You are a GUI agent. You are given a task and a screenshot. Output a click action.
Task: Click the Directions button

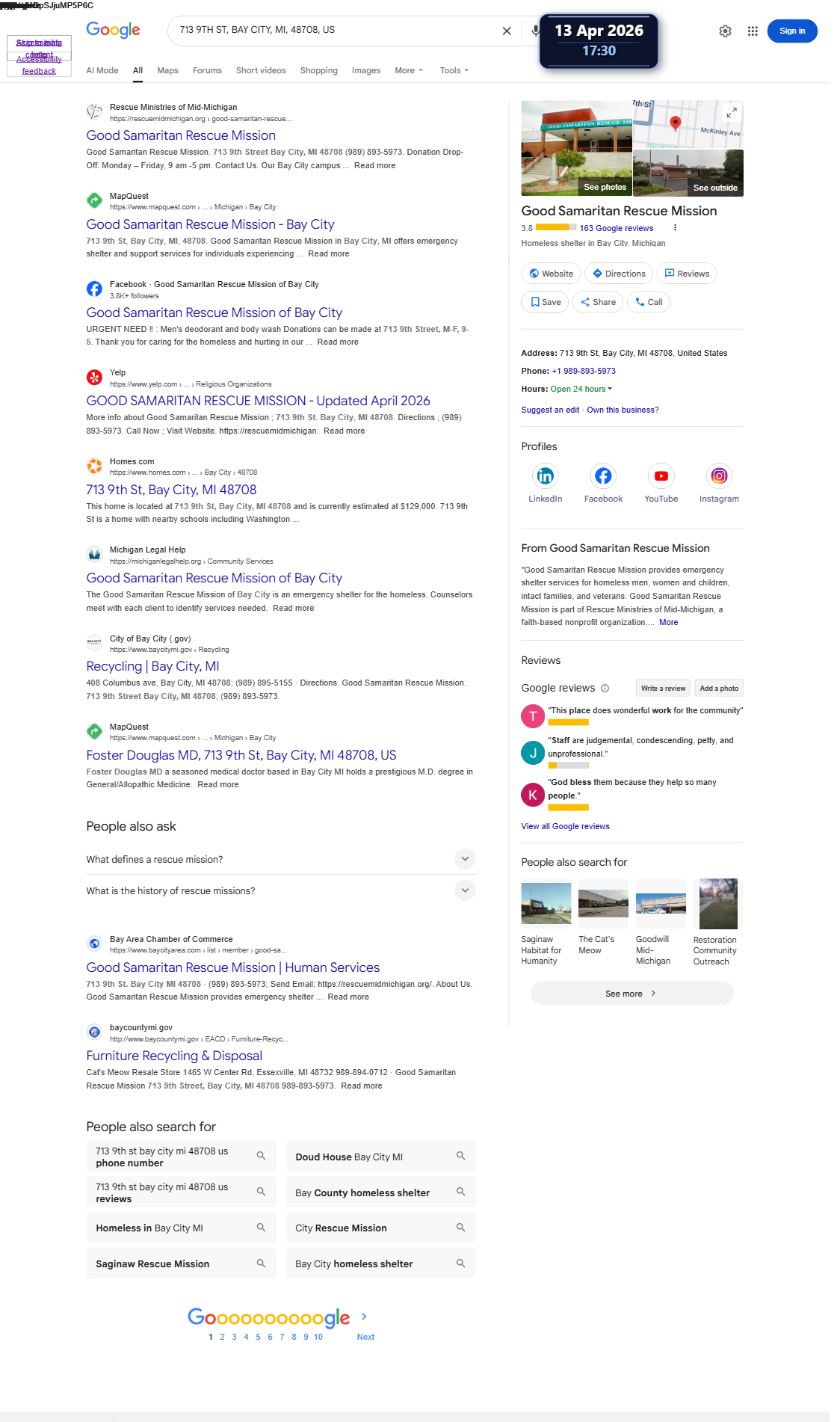point(619,274)
